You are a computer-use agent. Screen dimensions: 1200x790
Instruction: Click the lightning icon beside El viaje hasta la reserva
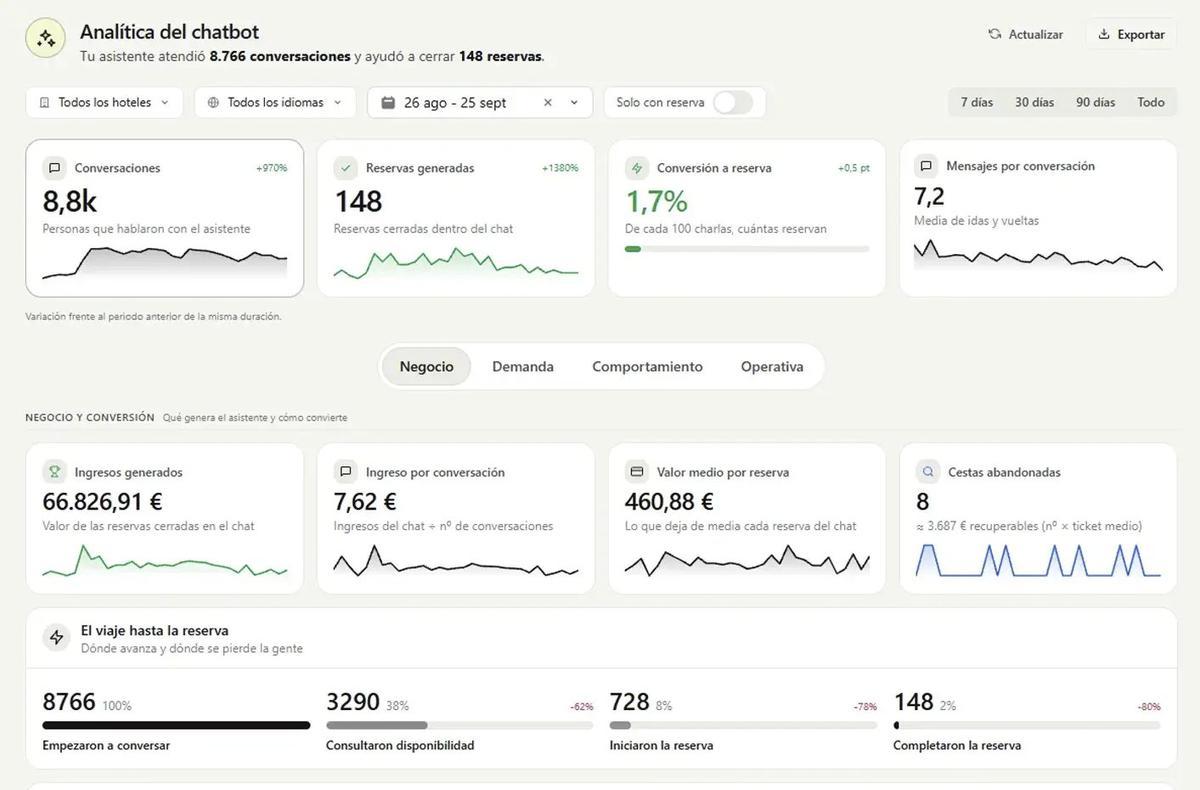click(56, 638)
